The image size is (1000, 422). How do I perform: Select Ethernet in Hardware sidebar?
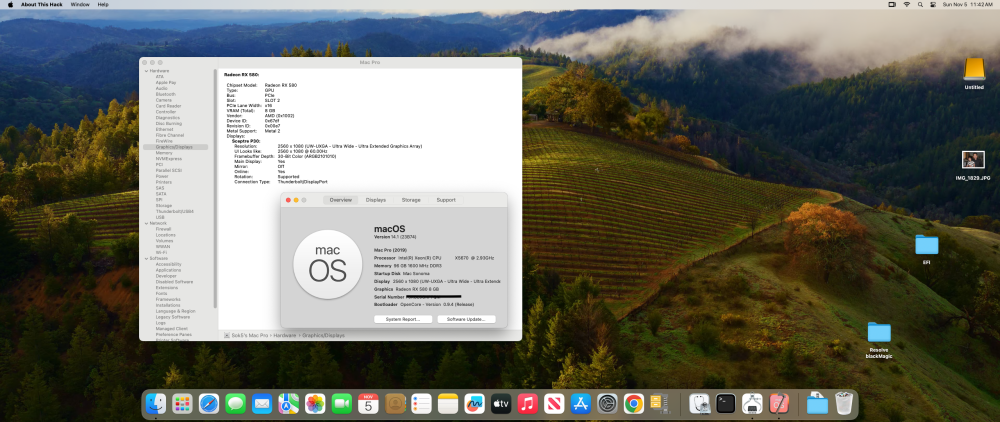click(x=165, y=129)
